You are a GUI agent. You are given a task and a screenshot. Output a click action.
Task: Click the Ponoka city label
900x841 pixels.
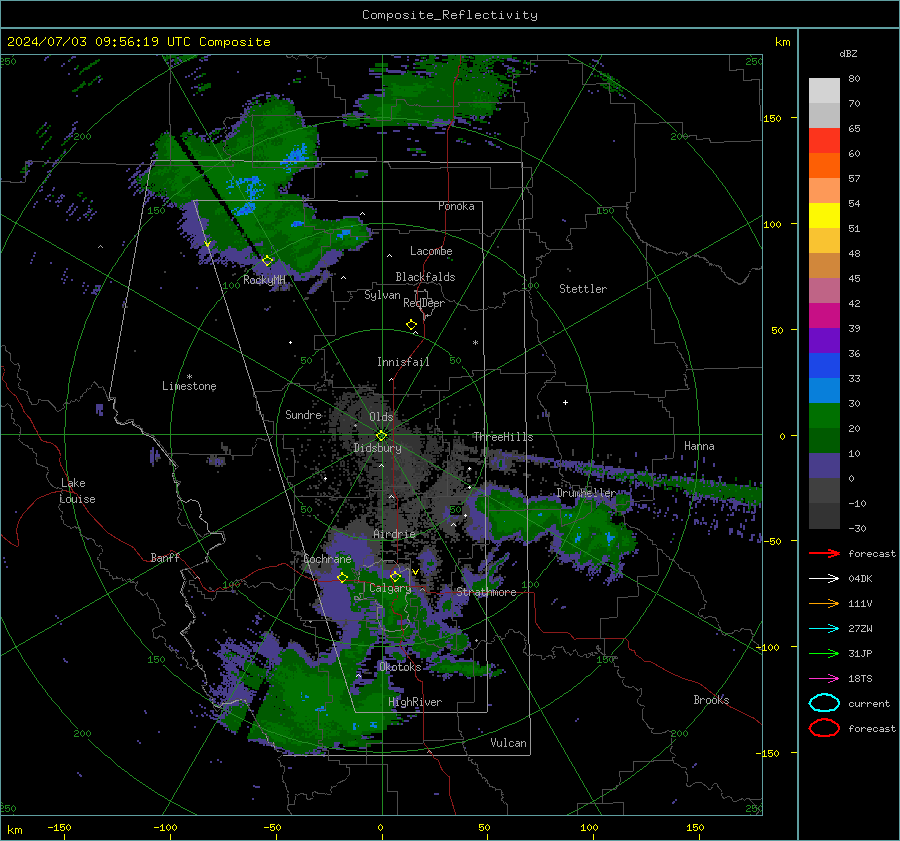(x=456, y=206)
